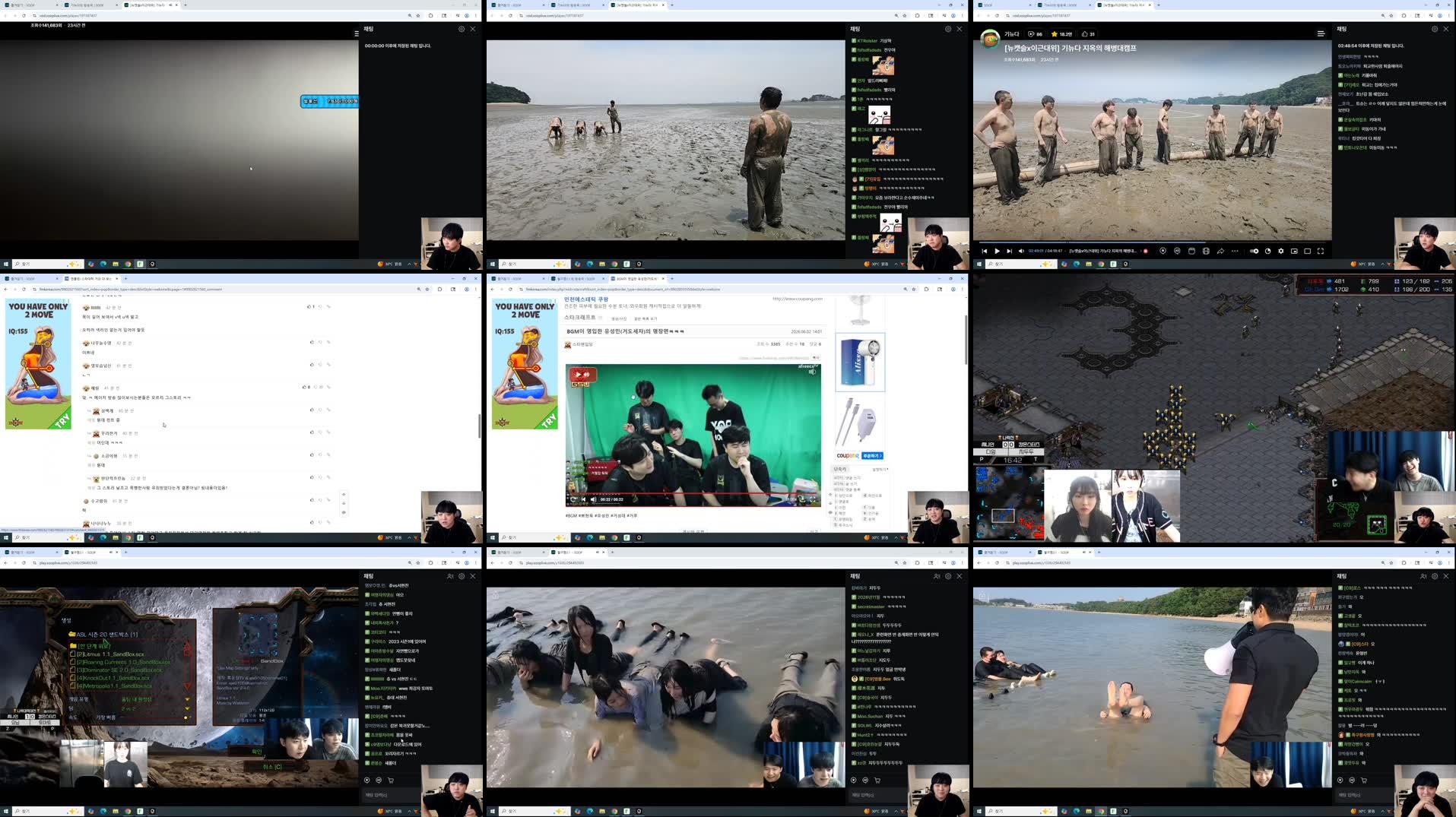Expand the 2 vs 2 team dropdown

coord(187,708)
